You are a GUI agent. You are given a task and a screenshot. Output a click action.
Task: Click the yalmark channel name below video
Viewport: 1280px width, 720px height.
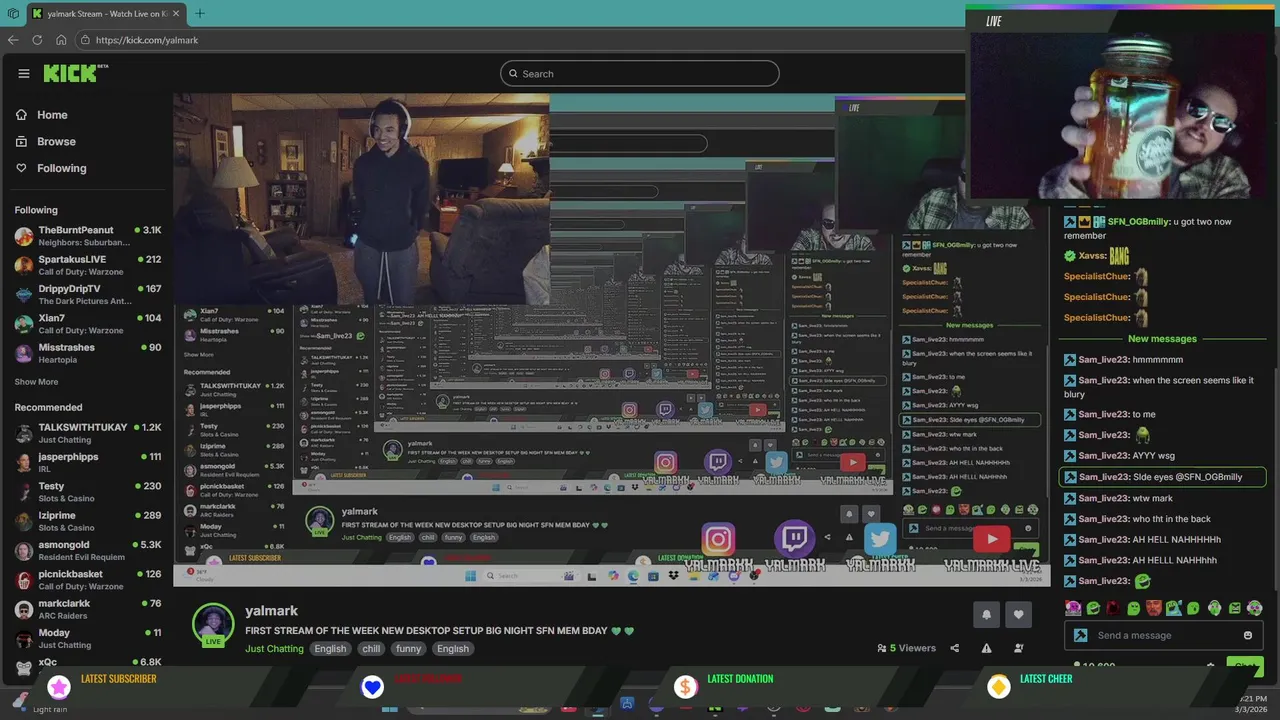(x=271, y=611)
